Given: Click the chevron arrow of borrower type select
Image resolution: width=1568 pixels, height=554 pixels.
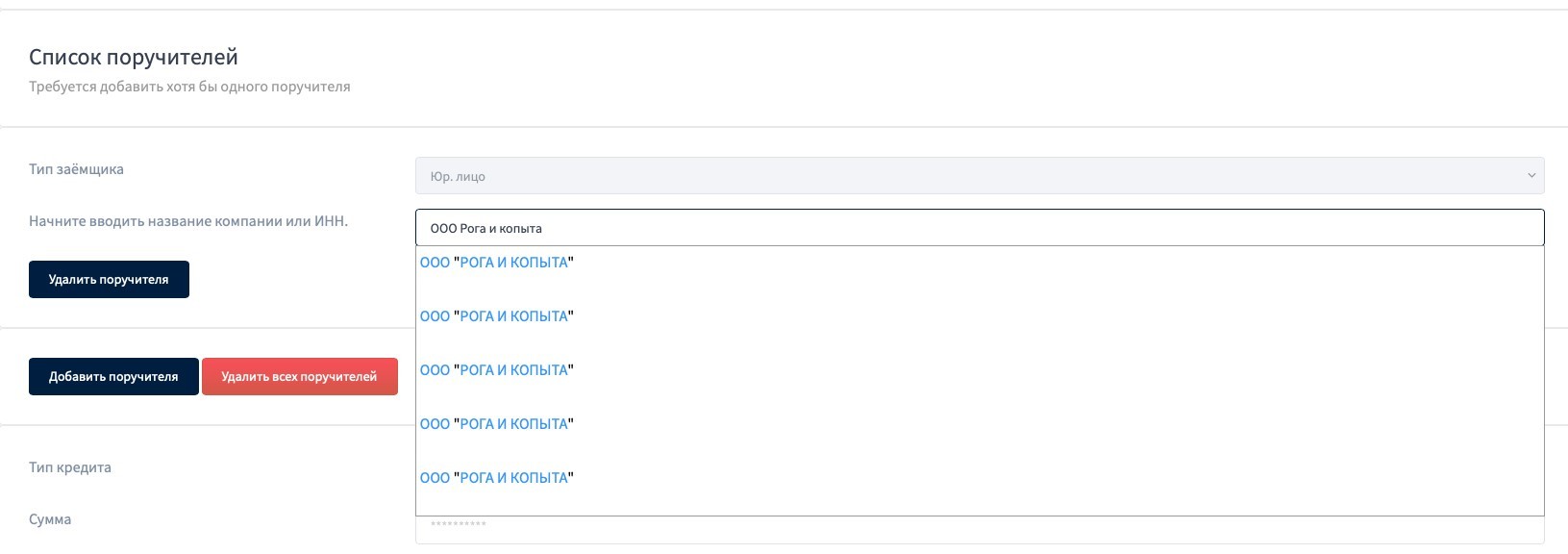Looking at the screenshot, I should (x=1531, y=176).
